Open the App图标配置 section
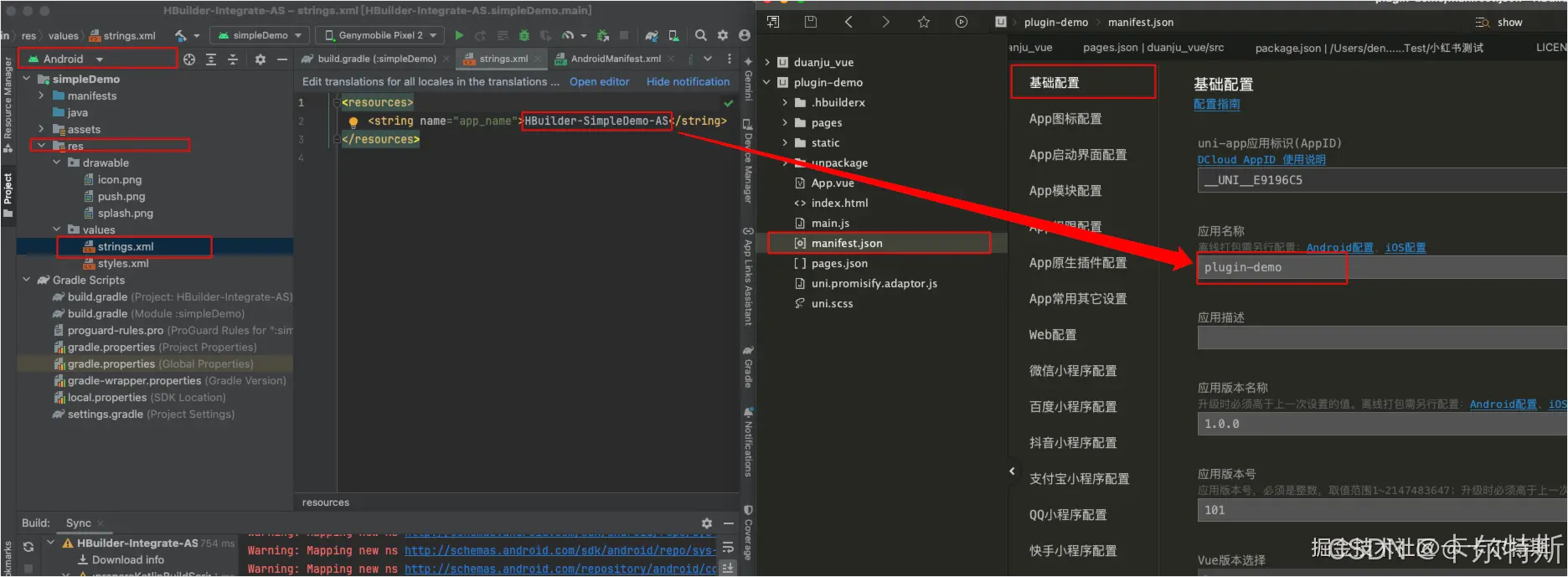 pyautogui.click(x=1065, y=119)
